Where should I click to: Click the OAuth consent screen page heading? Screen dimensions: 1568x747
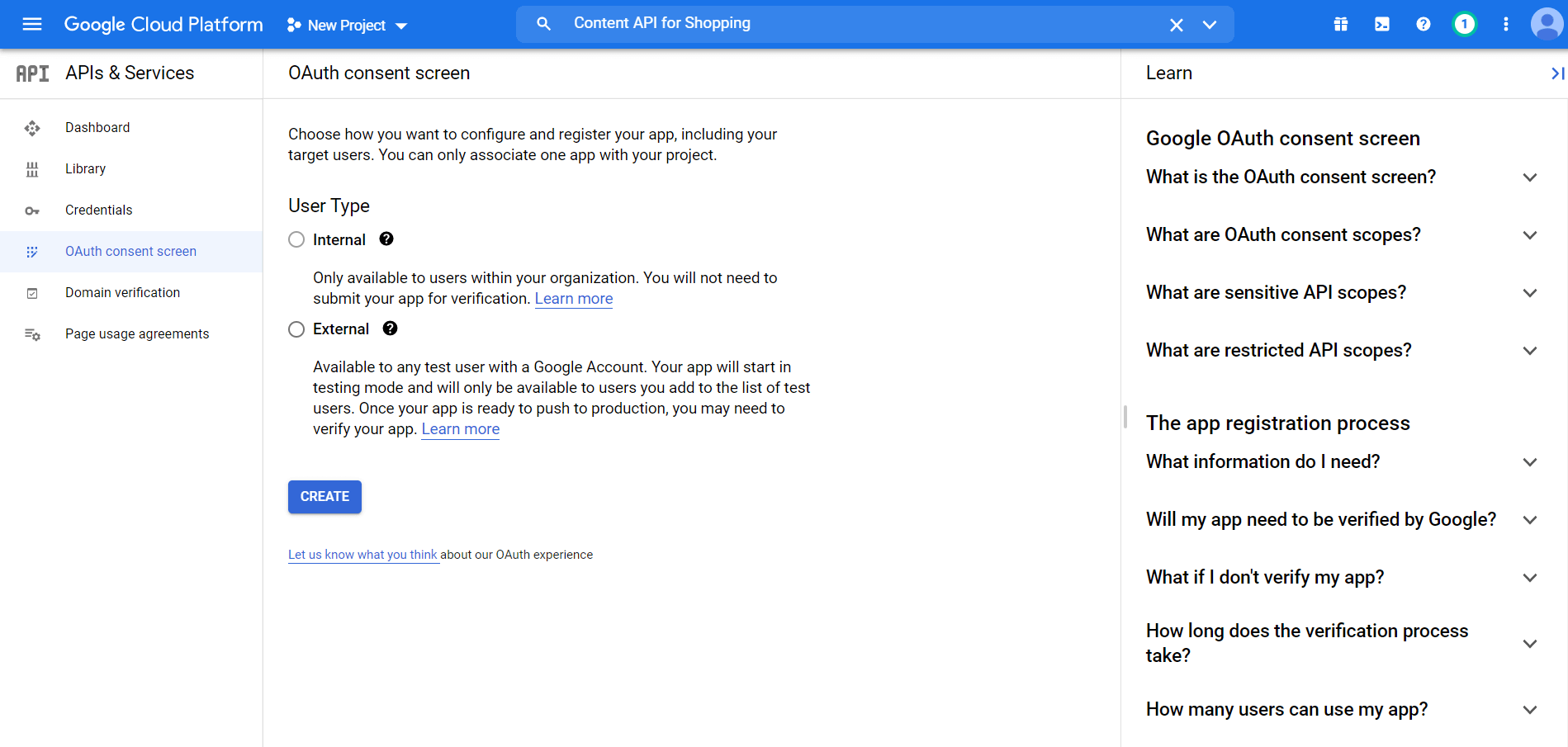point(379,73)
